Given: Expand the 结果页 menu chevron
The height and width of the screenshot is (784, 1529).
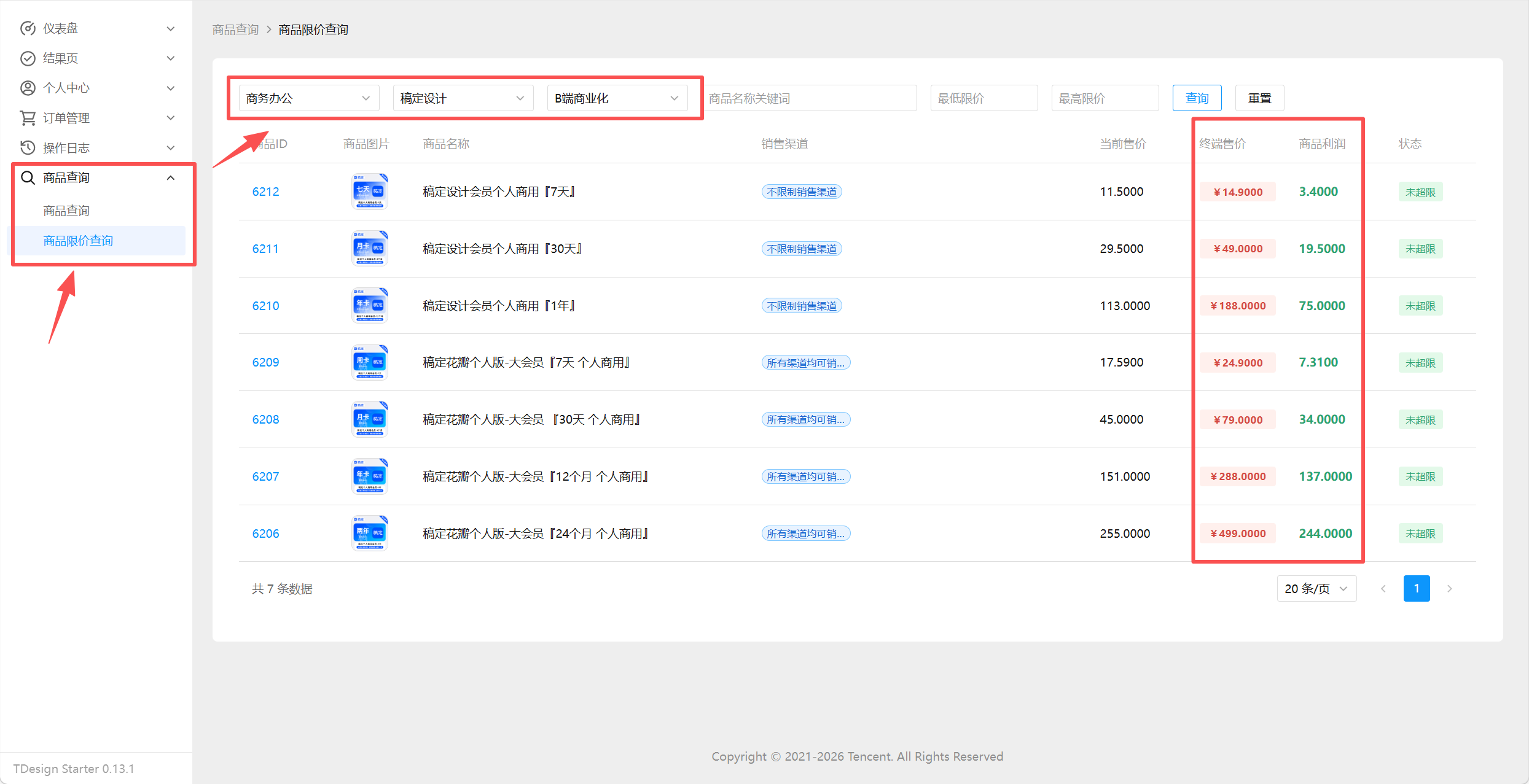Looking at the screenshot, I should (171, 58).
